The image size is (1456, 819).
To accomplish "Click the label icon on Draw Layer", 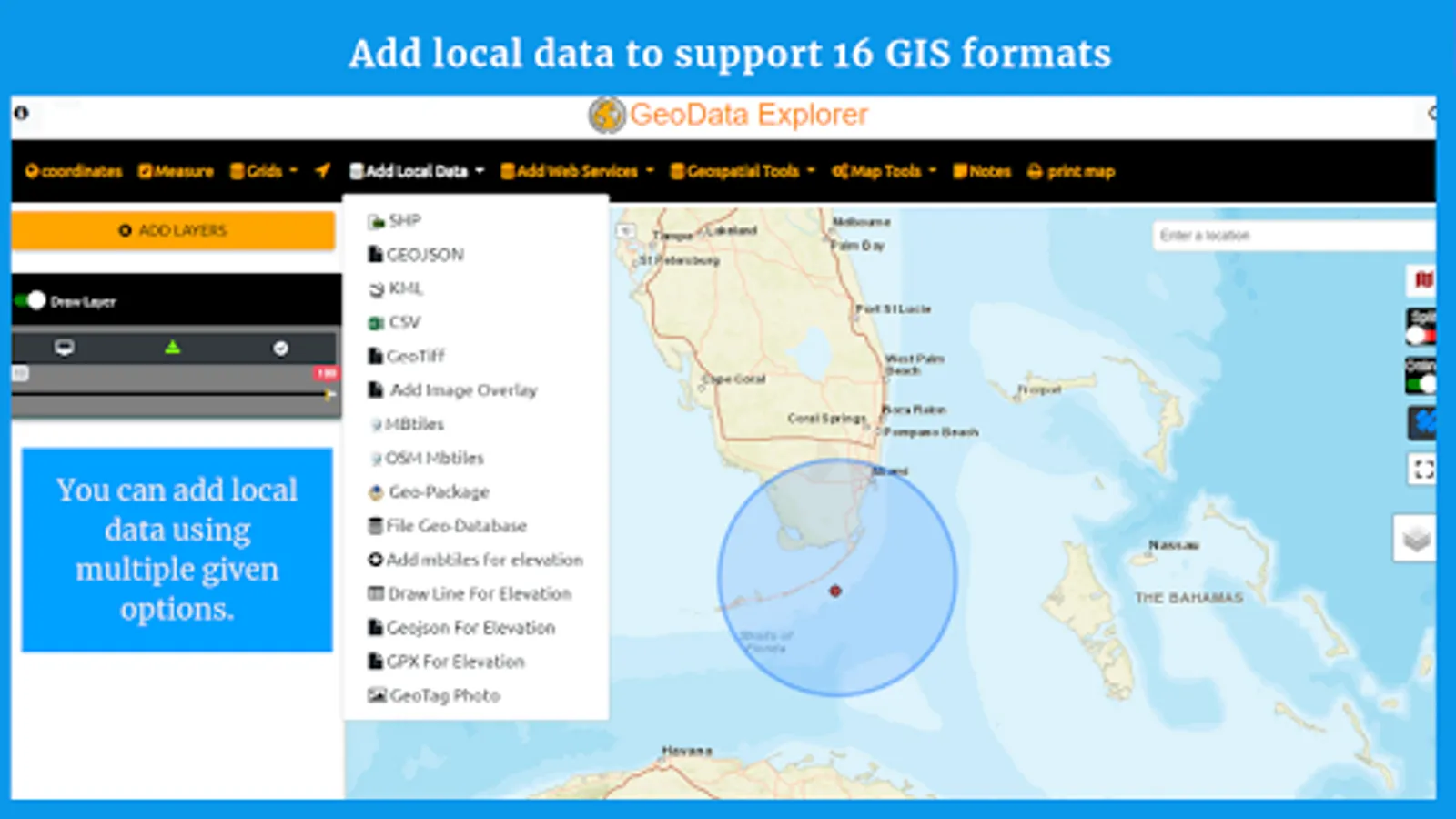I will (x=65, y=348).
